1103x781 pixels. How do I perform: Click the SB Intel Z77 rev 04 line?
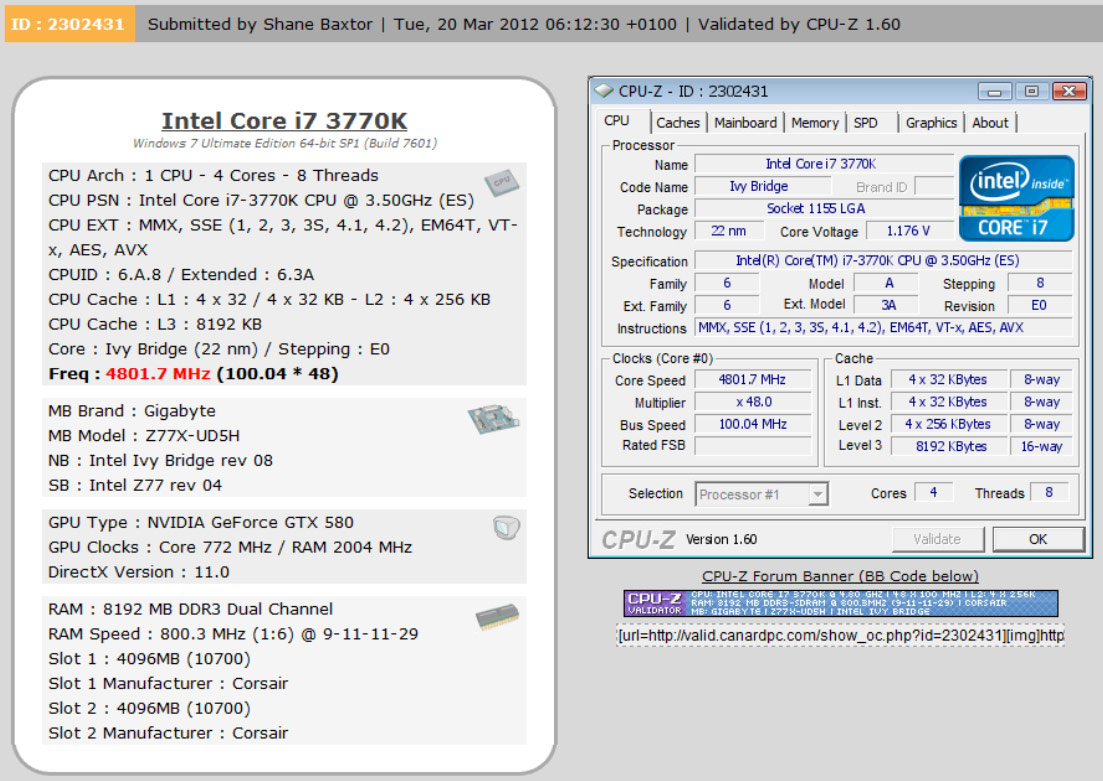click(135, 485)
